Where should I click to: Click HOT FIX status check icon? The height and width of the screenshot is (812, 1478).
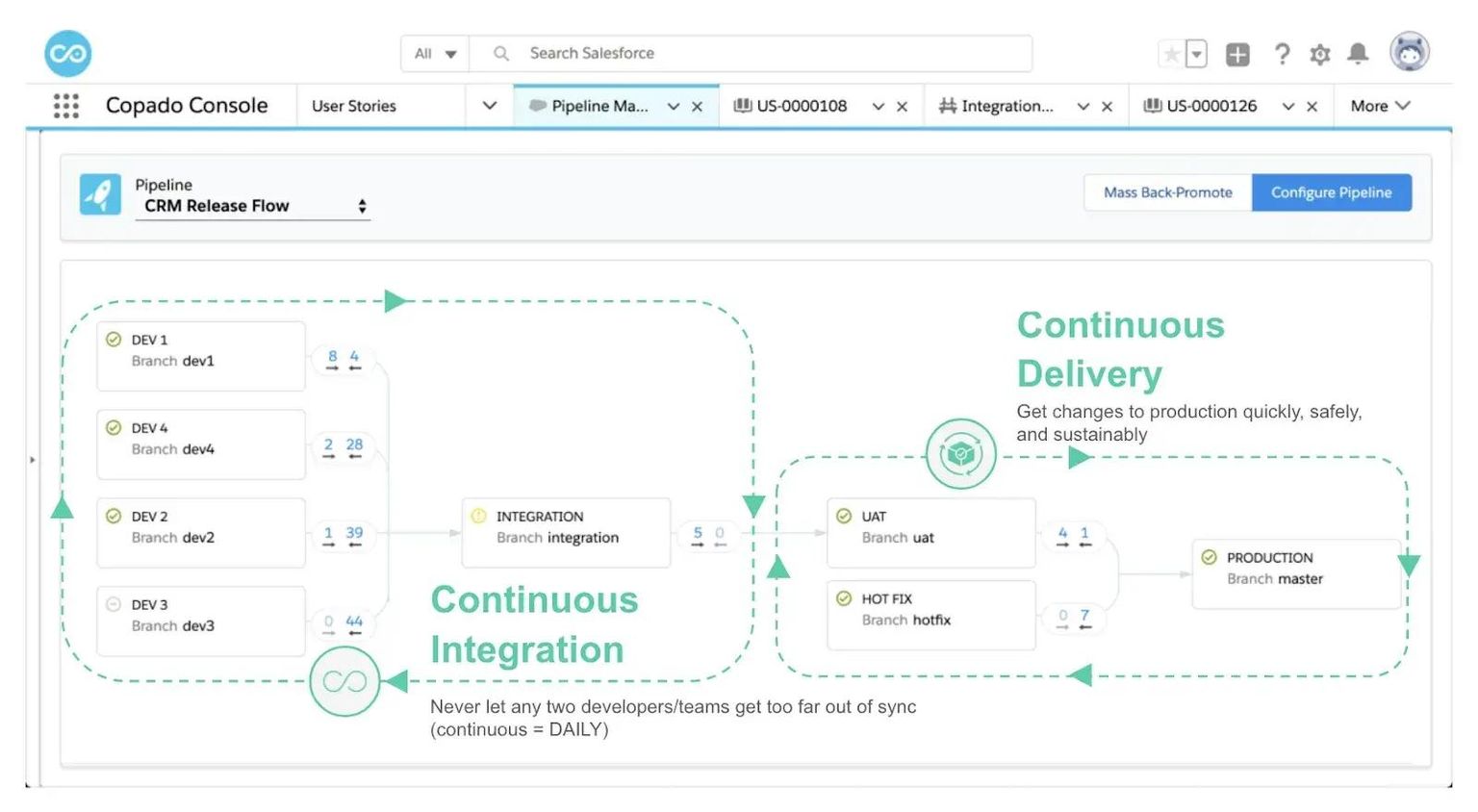coord(844,598)
